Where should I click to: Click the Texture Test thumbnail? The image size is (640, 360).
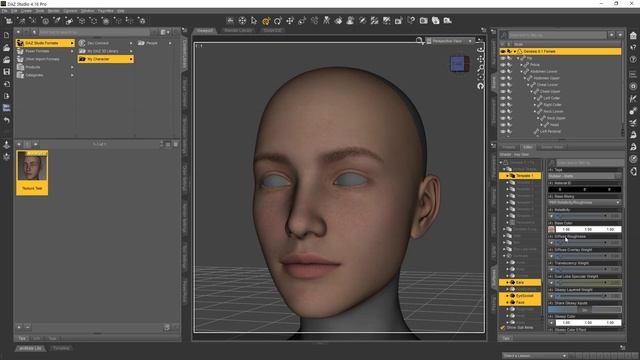[32, 172]
